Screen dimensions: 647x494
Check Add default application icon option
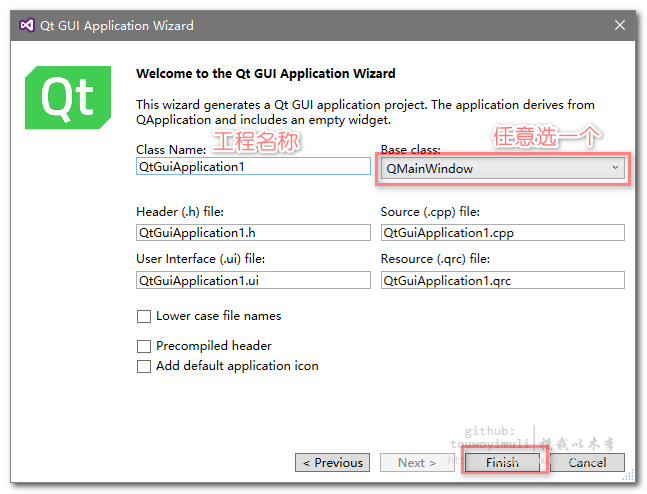144,366
